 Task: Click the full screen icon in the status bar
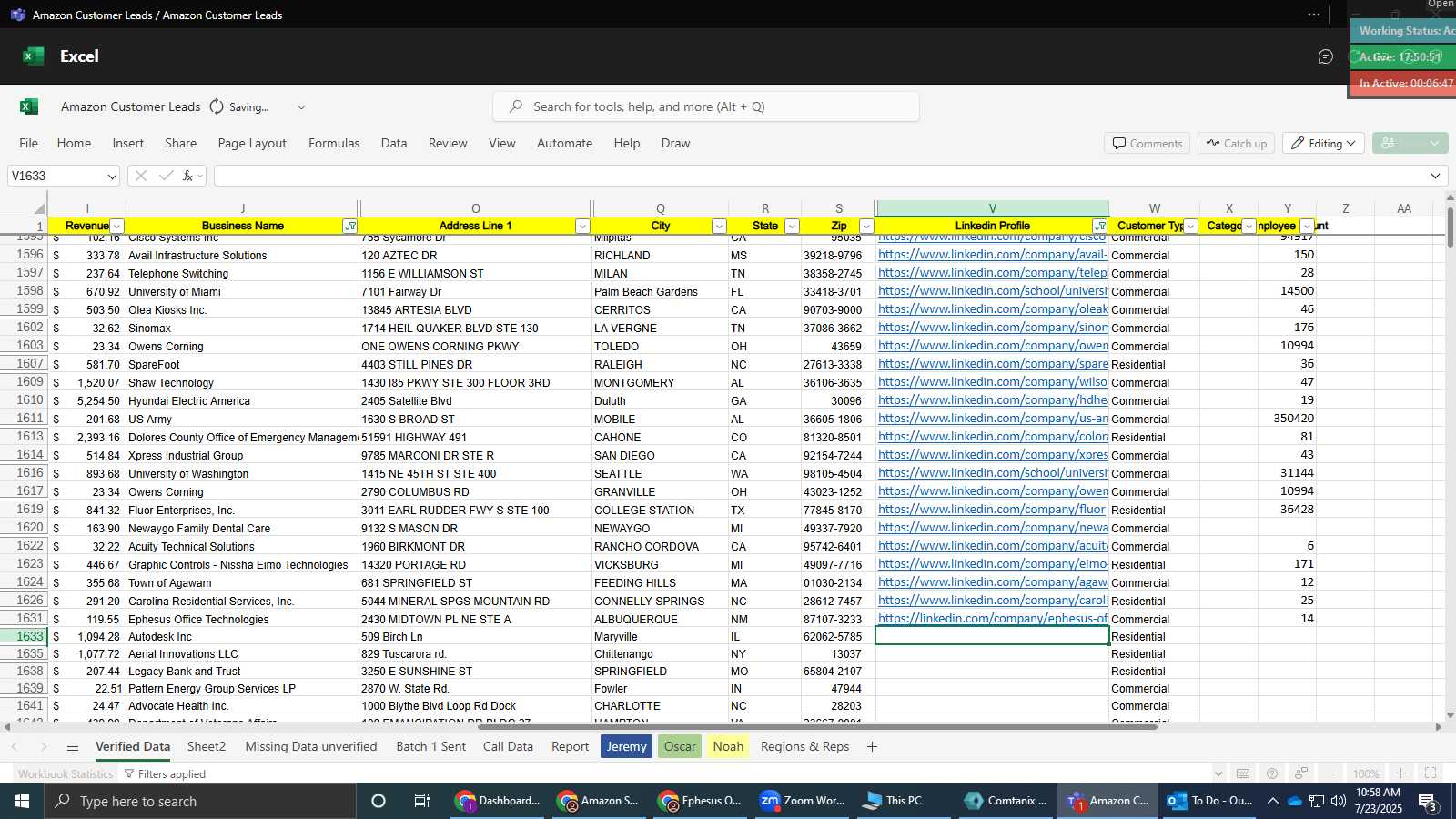pos(1431,773)
